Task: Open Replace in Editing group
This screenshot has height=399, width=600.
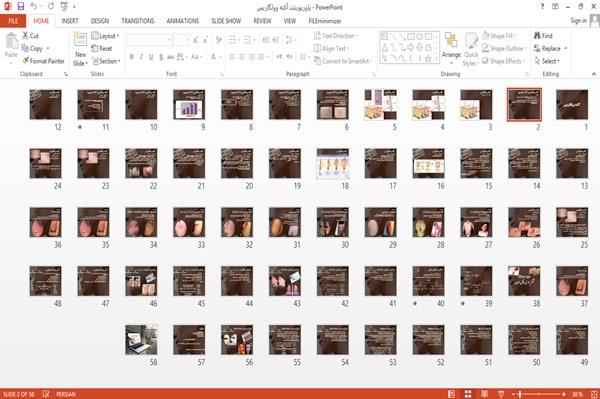Action: click(x=547, y=49)
